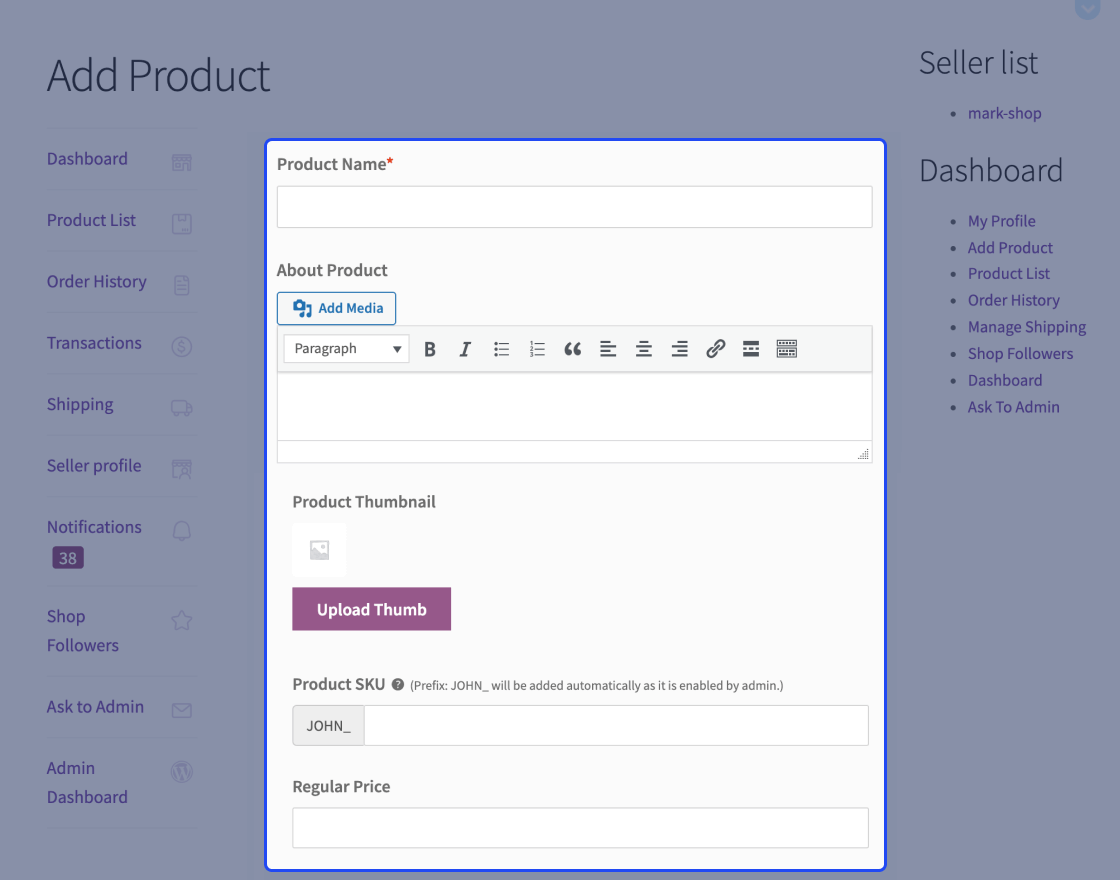1120x880 pixels.
Task: Visit the mark-shop seller link
Action: (x=1004, y=113)
